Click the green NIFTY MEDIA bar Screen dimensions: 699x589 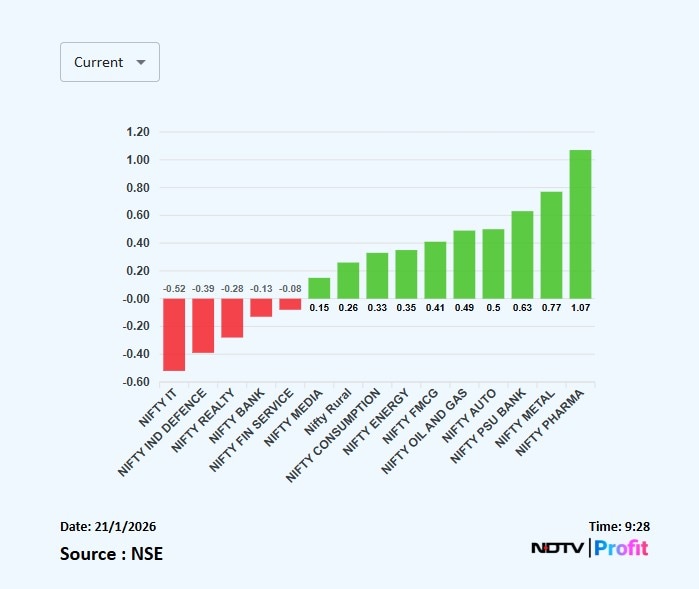click(x=319, y=288)
